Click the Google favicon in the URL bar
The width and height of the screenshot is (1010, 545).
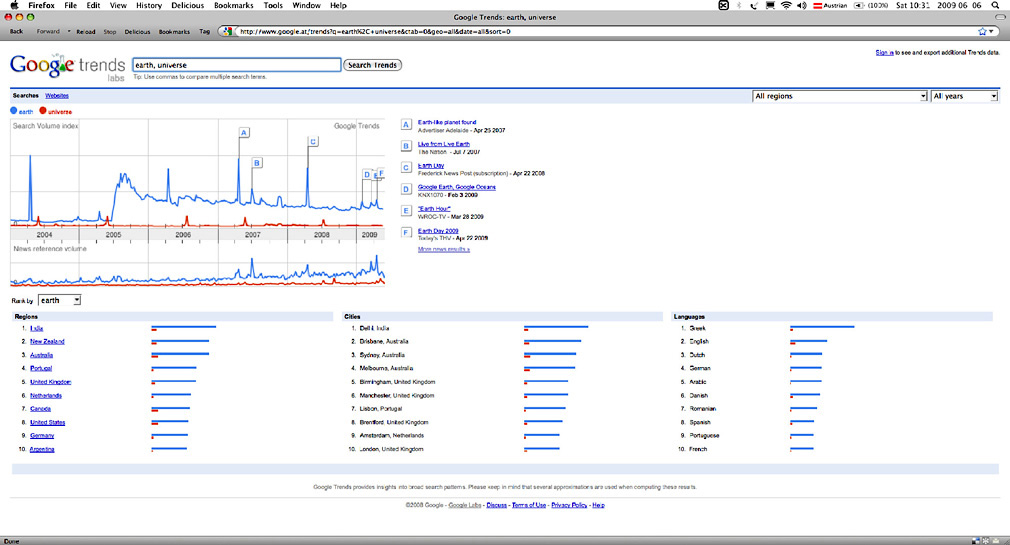point(230,31)
